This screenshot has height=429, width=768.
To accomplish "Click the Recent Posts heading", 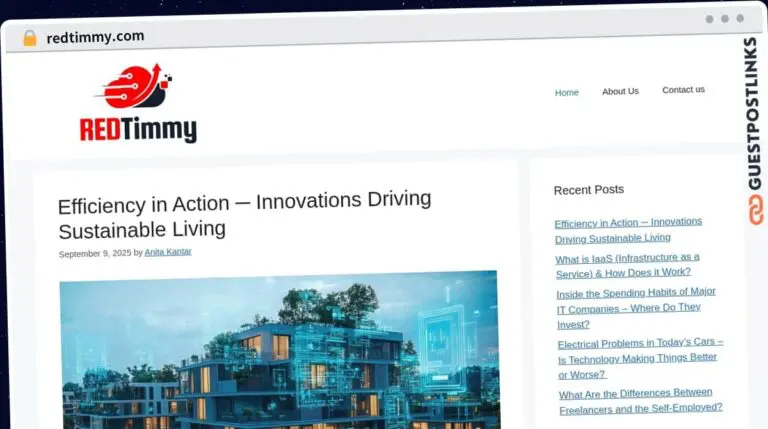I will point(589,190).
